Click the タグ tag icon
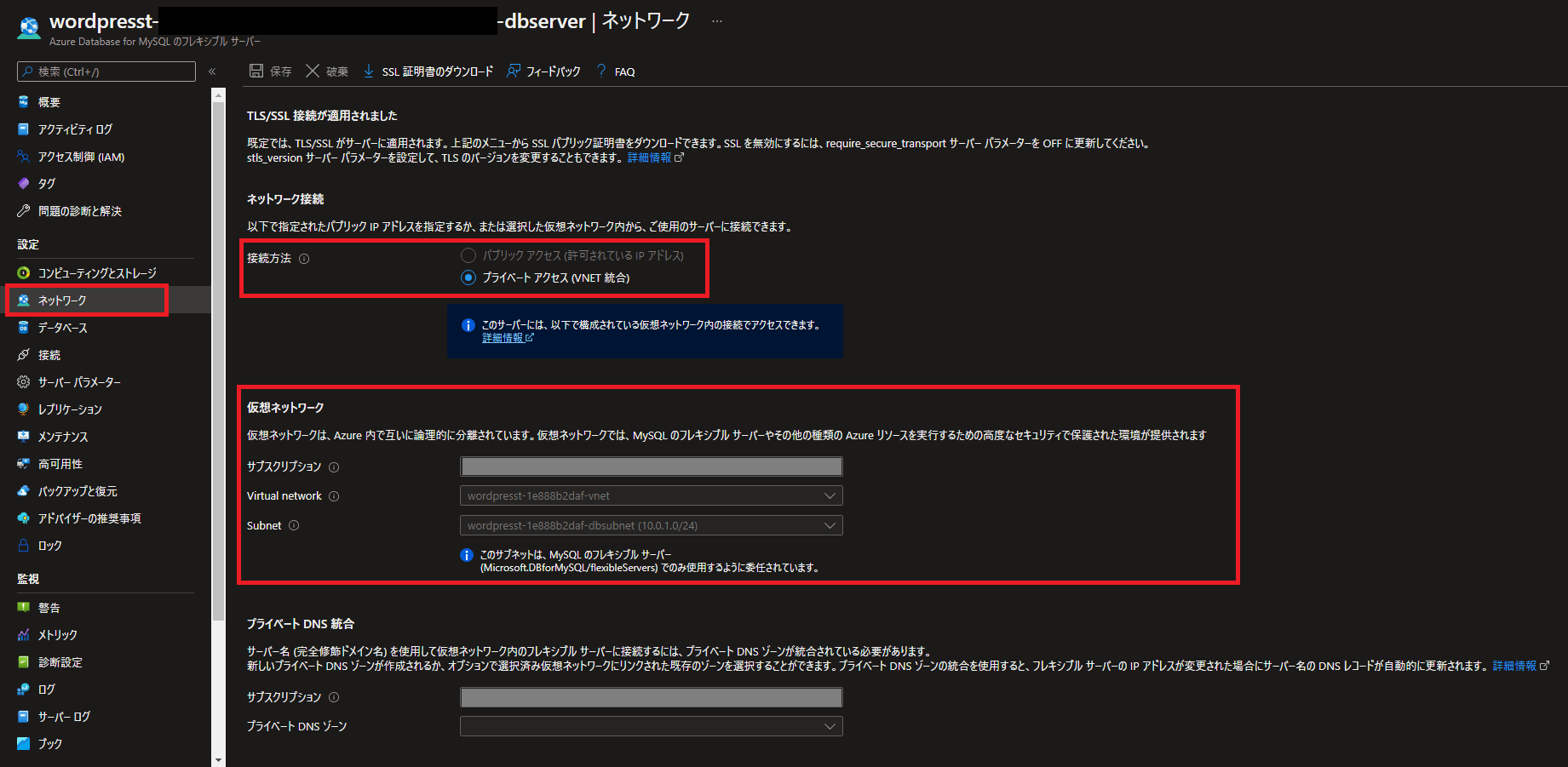1568x767 pixels. click(24, 184)
